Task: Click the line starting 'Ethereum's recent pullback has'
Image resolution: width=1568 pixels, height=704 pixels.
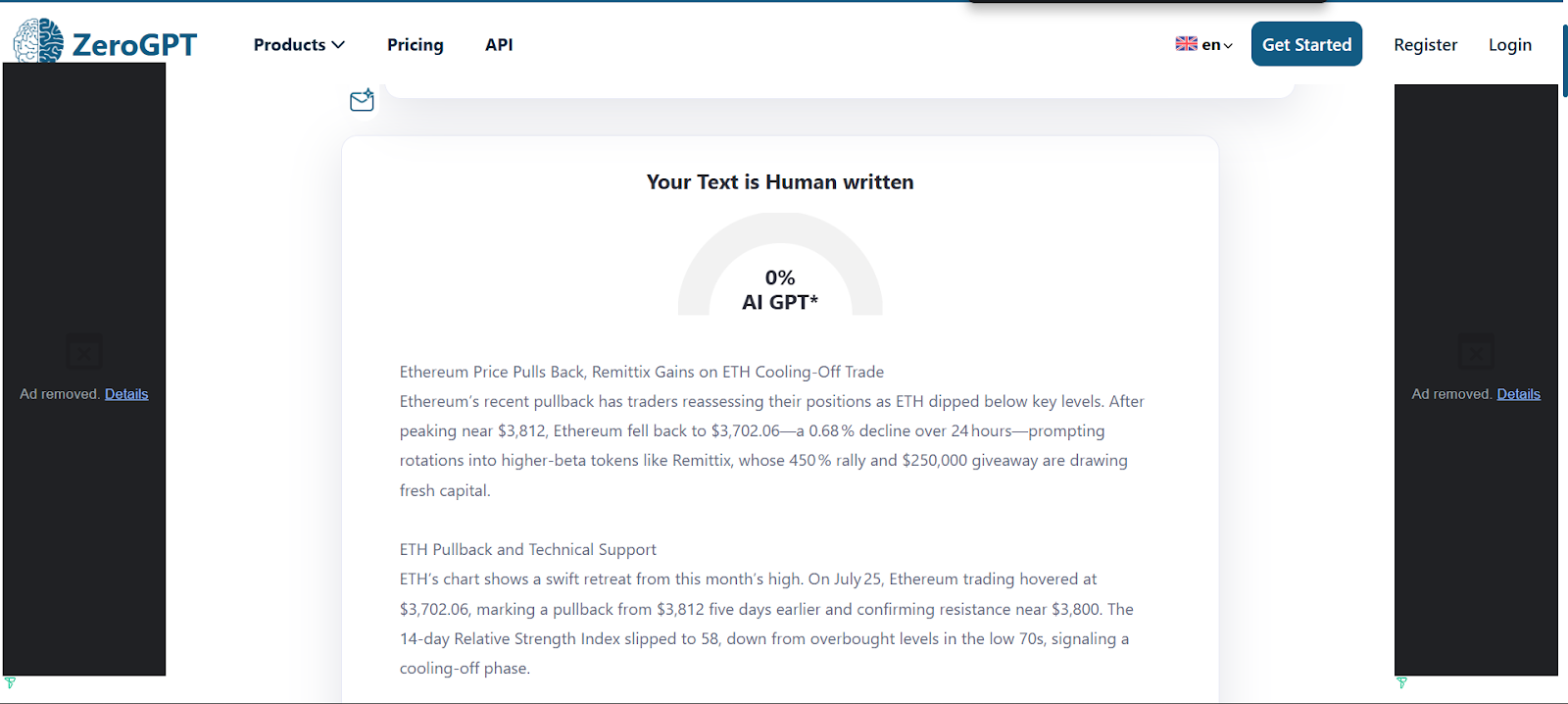Action: pos(771,401)
